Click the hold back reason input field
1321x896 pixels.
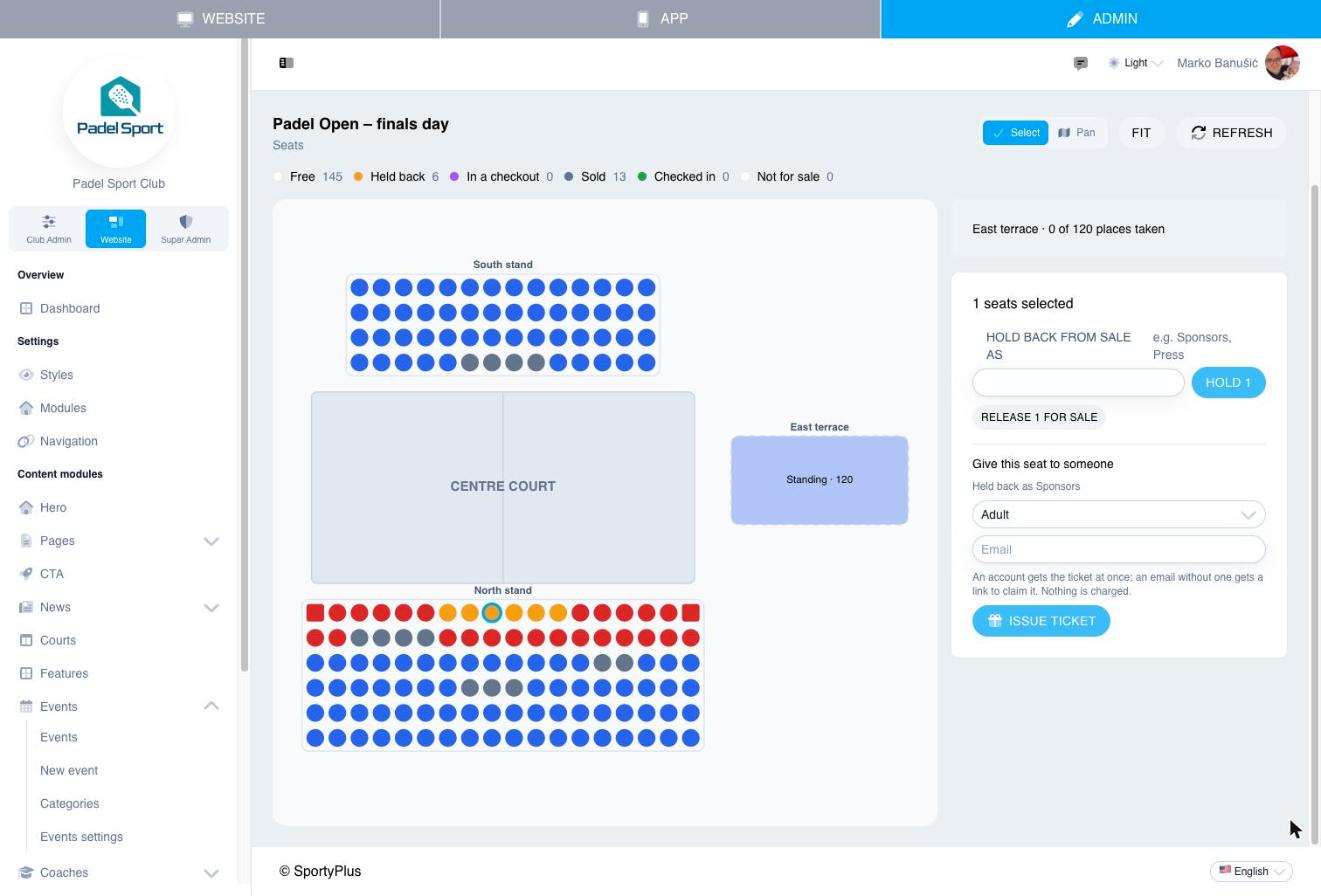tap(1078, 383)
